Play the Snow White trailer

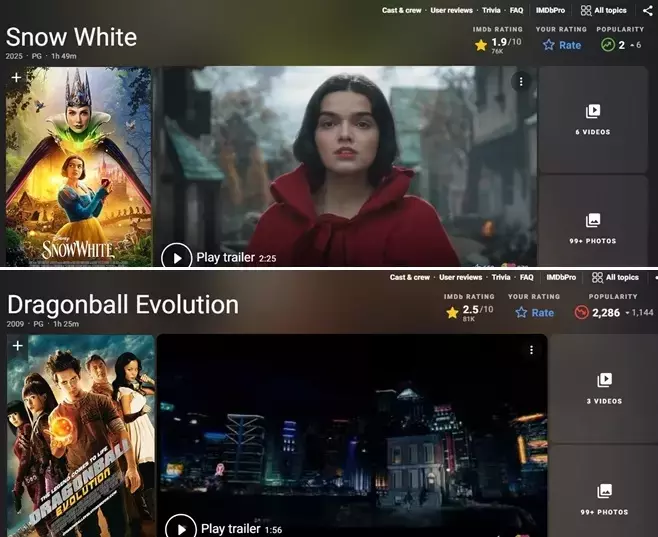pyautogui.click(x=177, y=258)
